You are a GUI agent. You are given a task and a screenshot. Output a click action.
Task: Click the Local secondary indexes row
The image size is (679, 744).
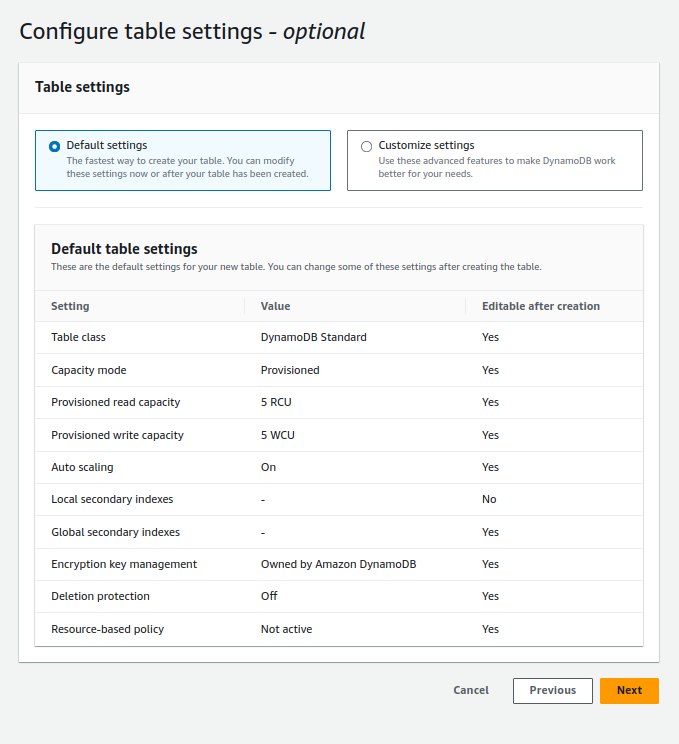tap(339, 500)
